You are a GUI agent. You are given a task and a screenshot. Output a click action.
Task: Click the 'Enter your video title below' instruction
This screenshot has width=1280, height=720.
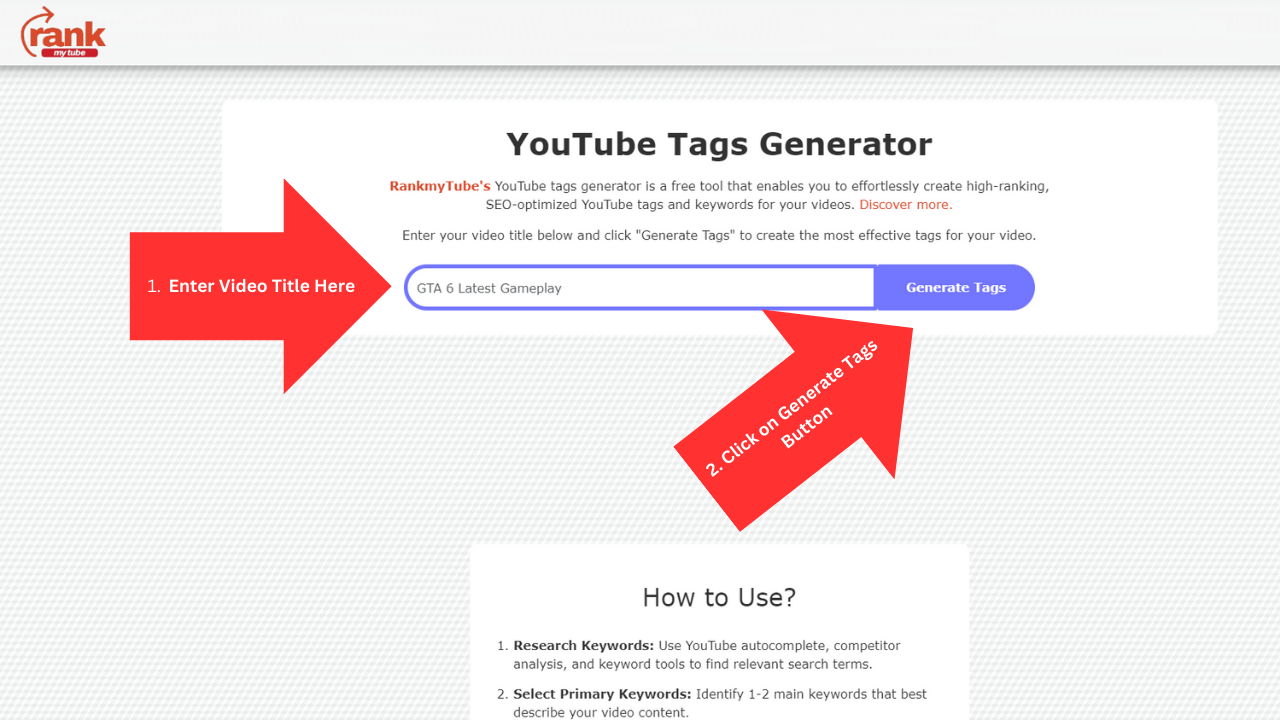(x=719, y=236)
